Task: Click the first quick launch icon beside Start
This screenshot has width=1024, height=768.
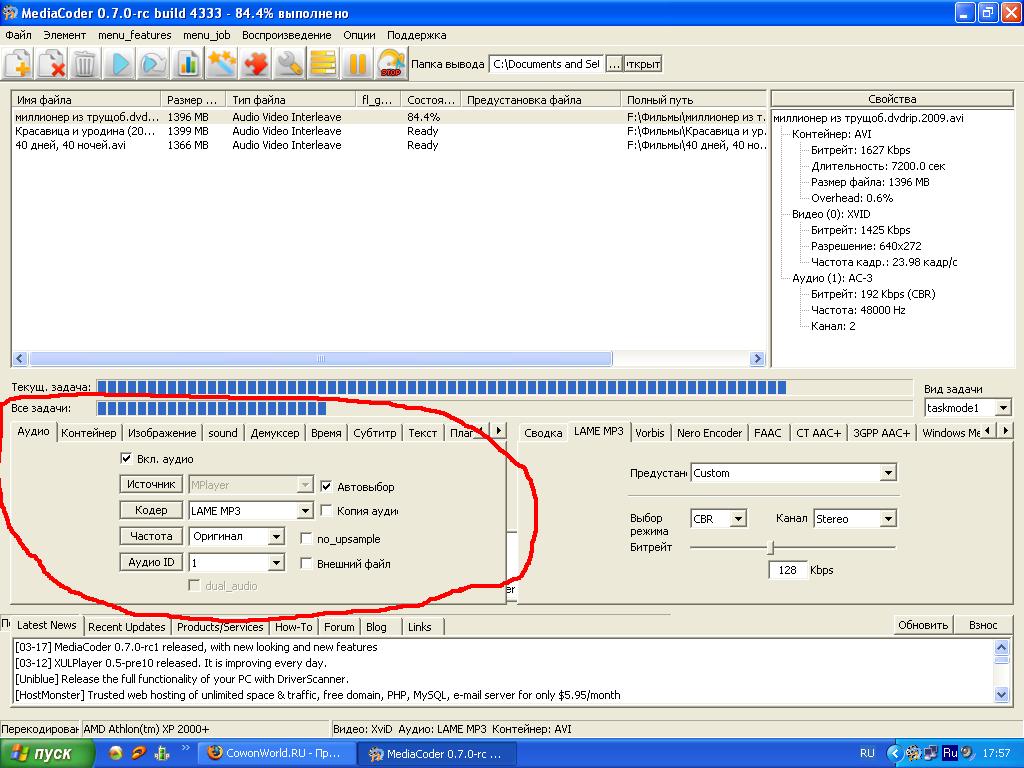Action: 116,753
